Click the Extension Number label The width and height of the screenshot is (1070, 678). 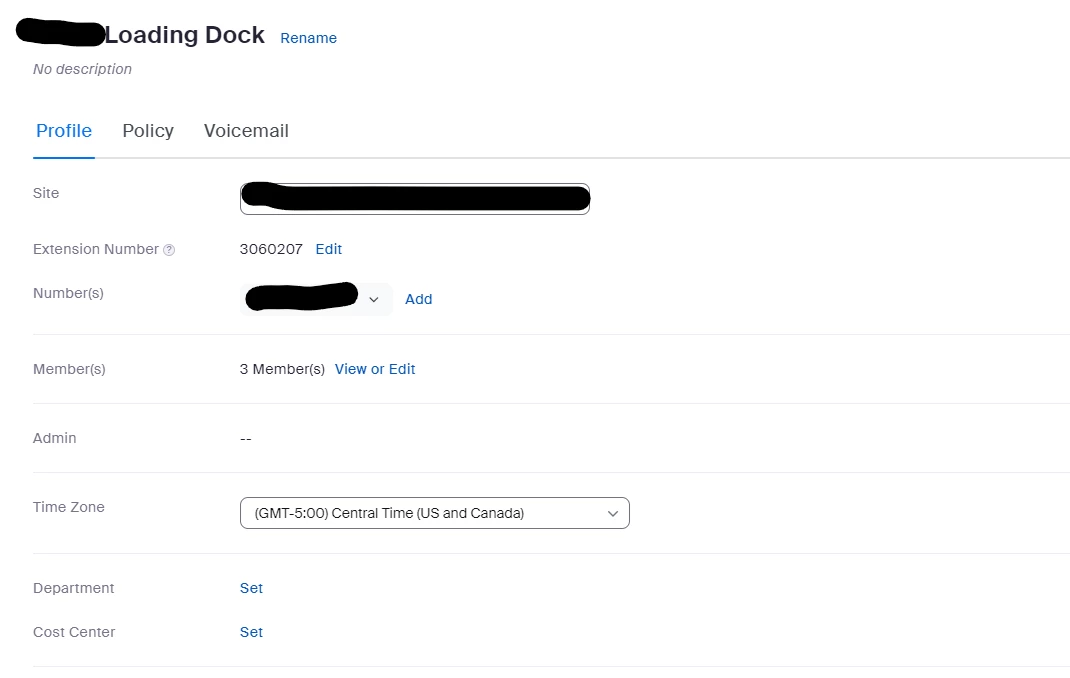96,249
